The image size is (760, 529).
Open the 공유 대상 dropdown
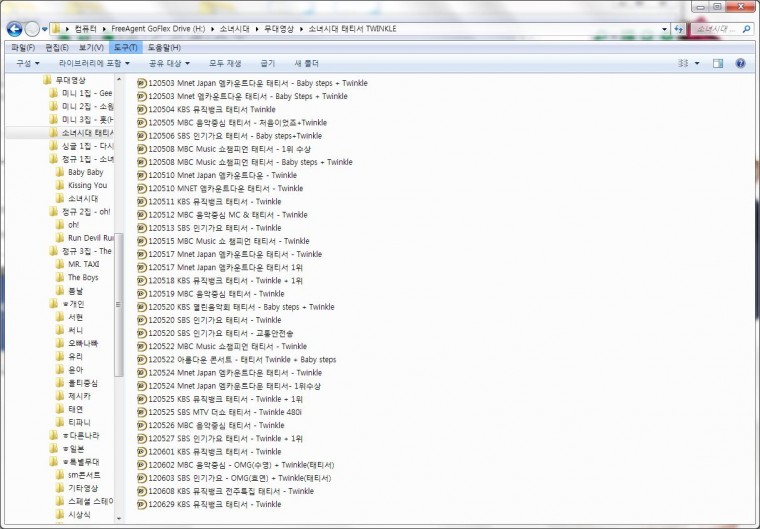pyautogui.click(x=169, y=64)
